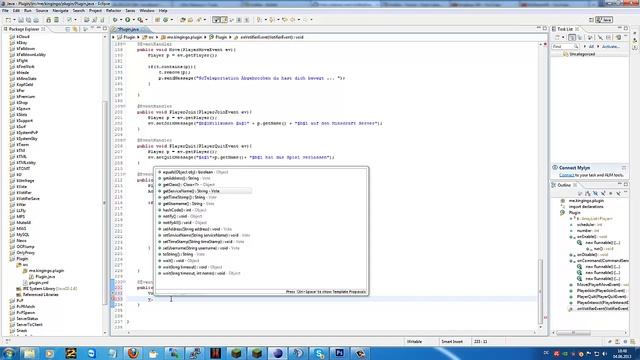Screen dimensions: 640x360
Task: Switch to the Java perspective button
Action: coord(604,20)
